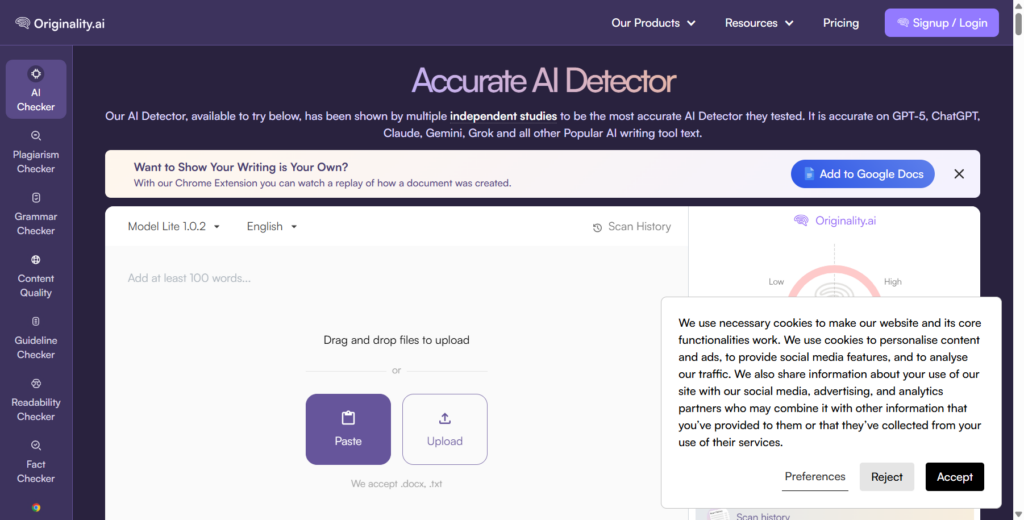Viewport: 1024px width, 520px height.
Task: Click the Originality.ai label in results panel
Action: [x=835, y=221]
